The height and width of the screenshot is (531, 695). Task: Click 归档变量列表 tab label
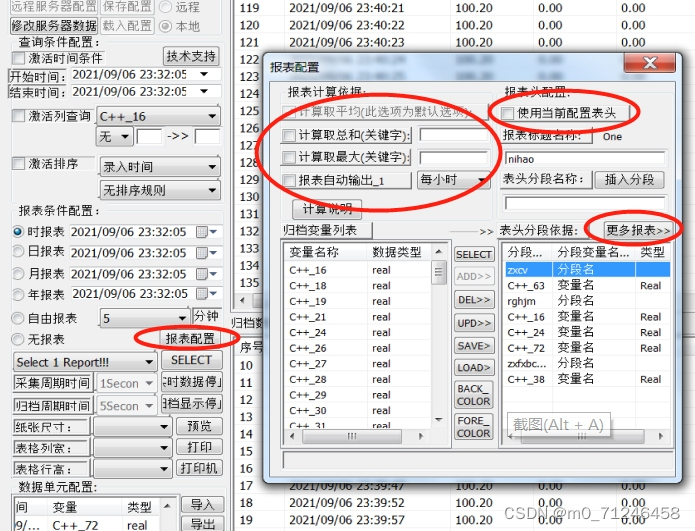[320, 230]
